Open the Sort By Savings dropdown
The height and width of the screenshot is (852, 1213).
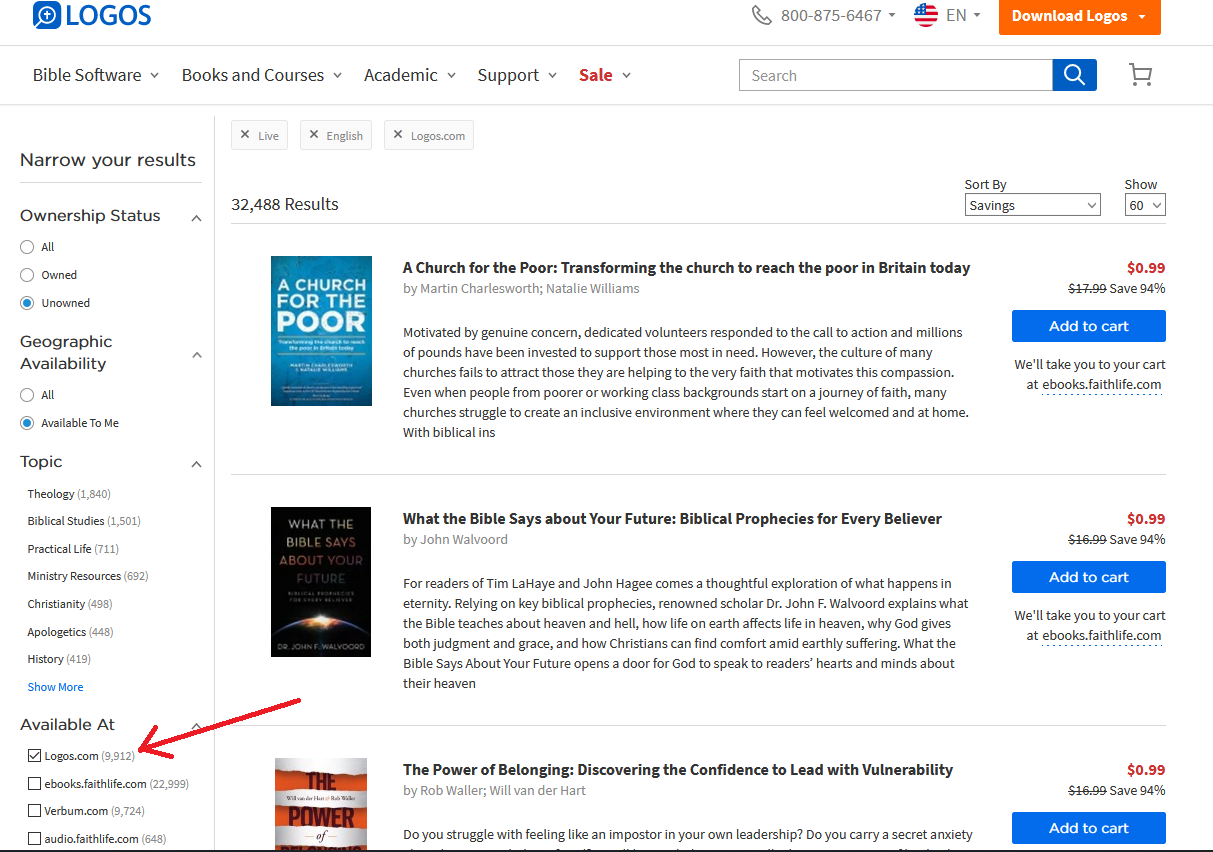click(x=1032, y=205)
